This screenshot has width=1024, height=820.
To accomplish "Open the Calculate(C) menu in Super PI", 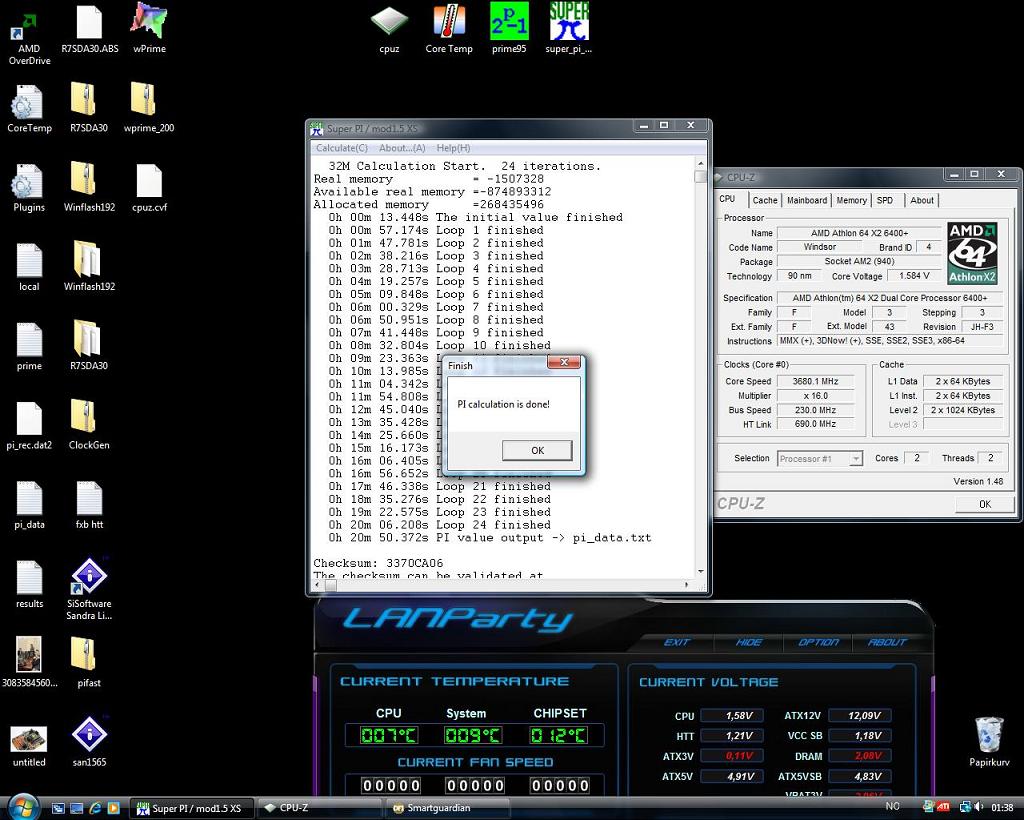I will coord(342,148).
